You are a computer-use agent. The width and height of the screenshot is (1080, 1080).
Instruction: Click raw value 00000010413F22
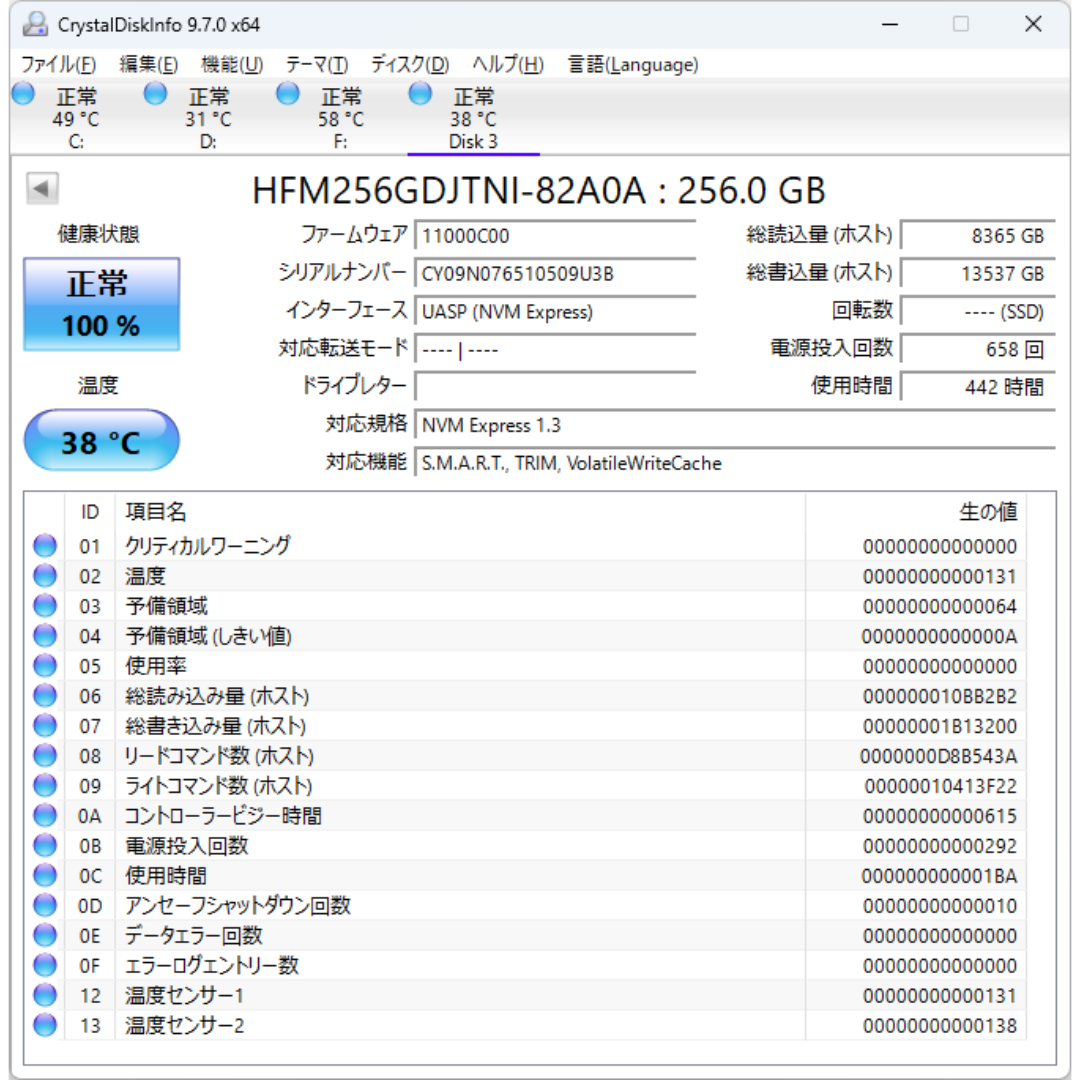[x=940, y=786]
